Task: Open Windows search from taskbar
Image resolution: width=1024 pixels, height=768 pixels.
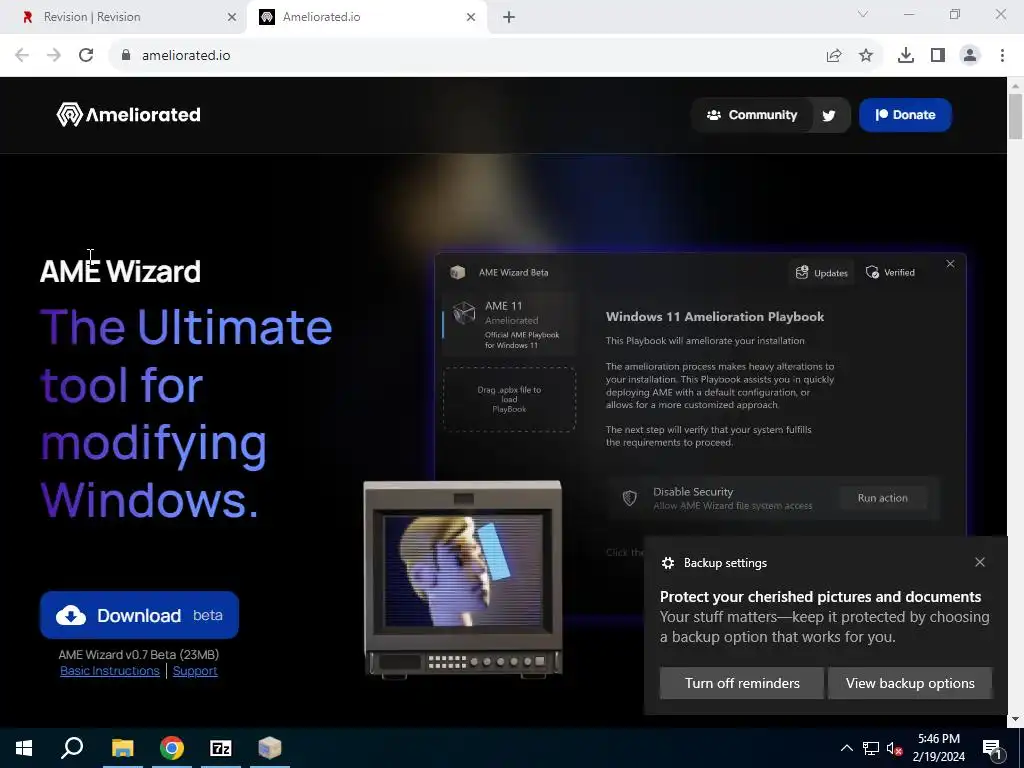Action: pyautogui.click(x=72, y=748)
